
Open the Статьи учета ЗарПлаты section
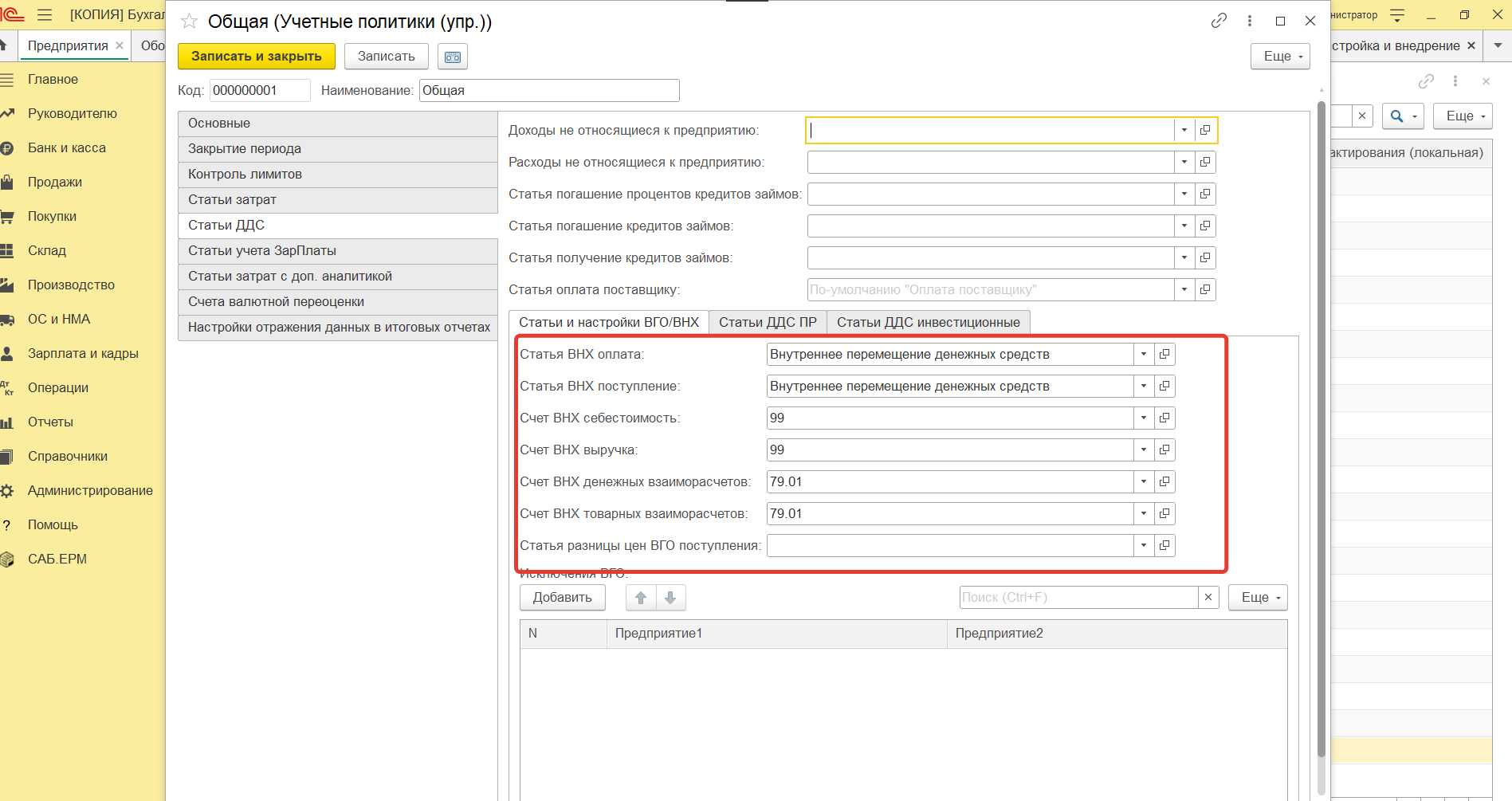(x=338, y=251)
